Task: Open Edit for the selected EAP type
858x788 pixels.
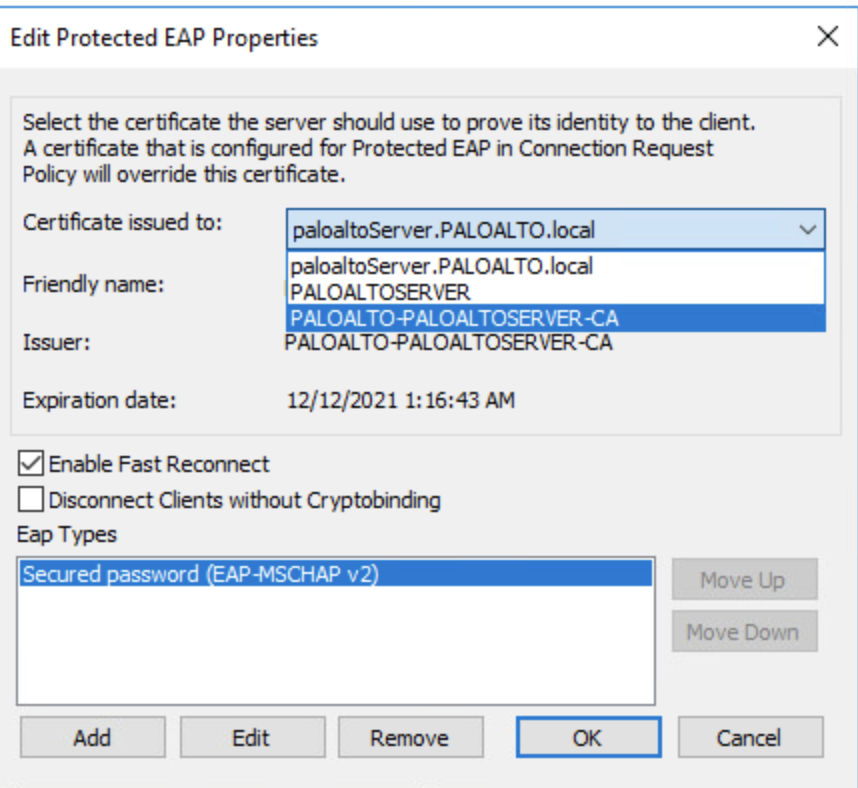Action: (251, 738)
